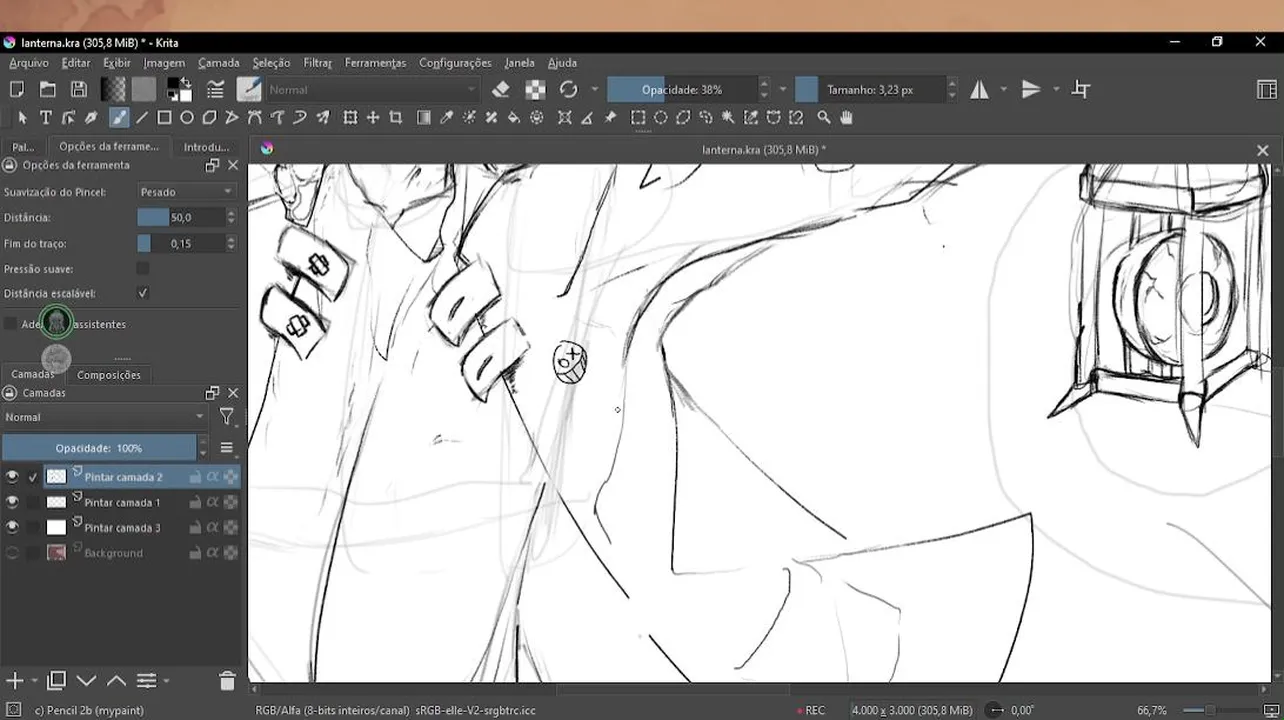Select the rectangular selection tool
Screen dimensions: 1284x720
(638, 118)
